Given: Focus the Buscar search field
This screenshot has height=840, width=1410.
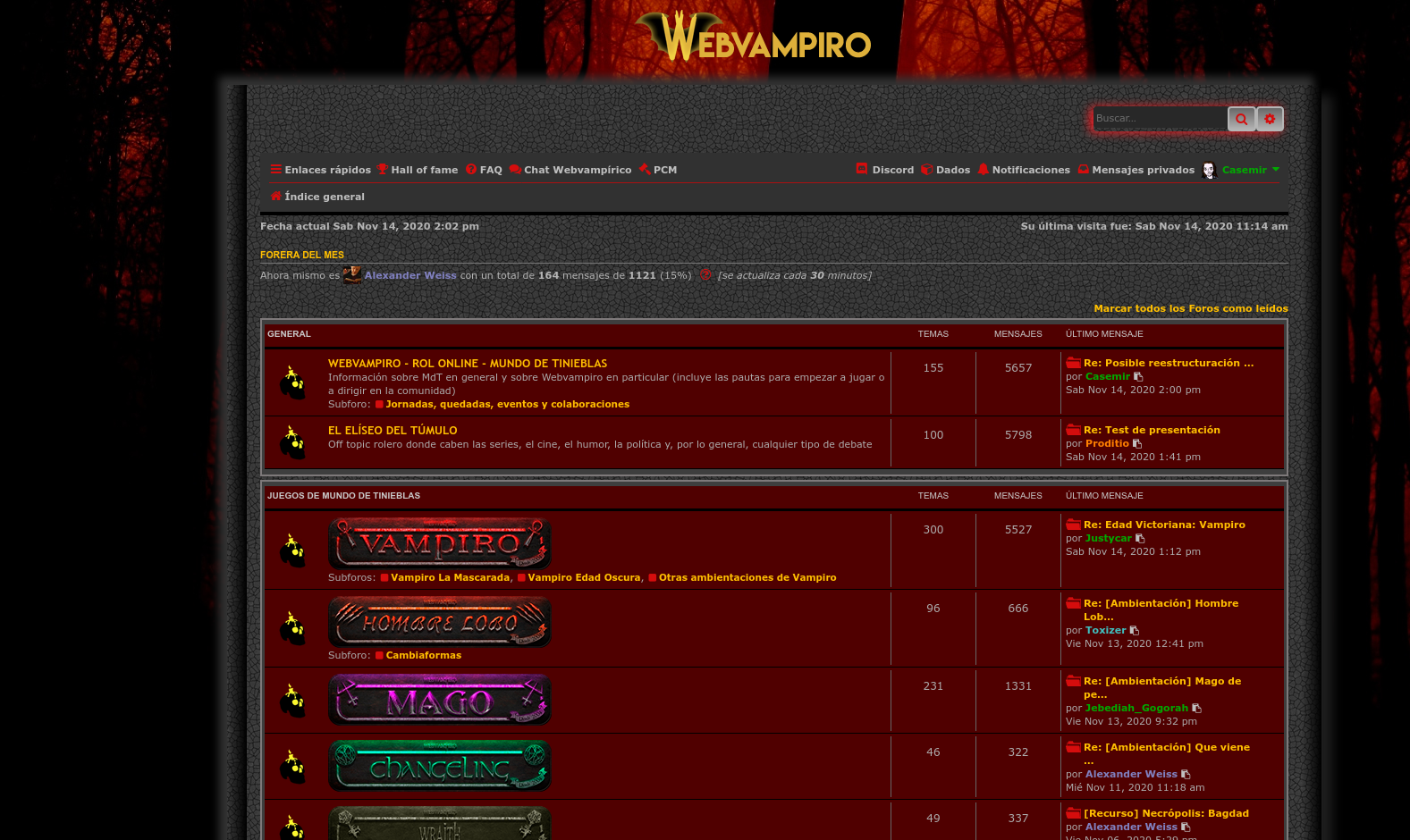Looking at the screenshot, I should click(1159, 119).
